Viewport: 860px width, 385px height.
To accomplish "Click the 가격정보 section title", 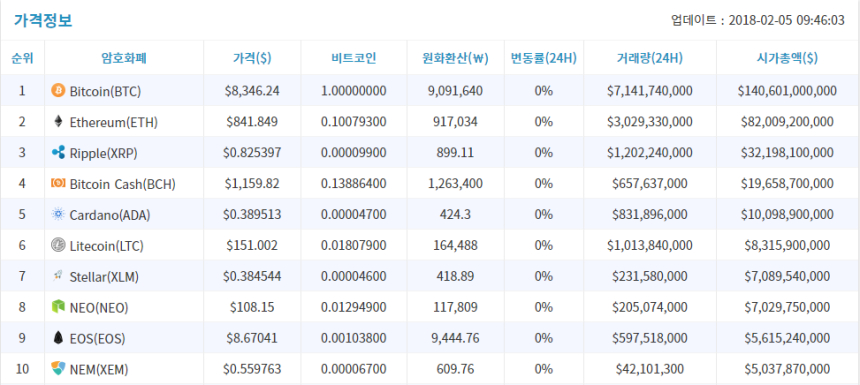I will point(43,21).
